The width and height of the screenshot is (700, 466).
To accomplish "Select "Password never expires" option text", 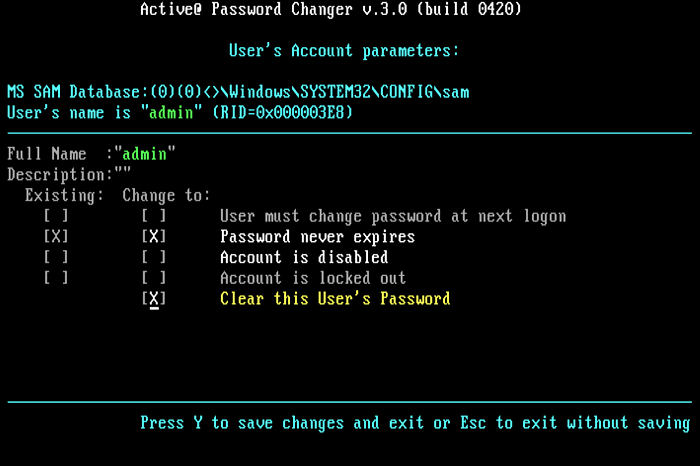I will click(317, 237).
